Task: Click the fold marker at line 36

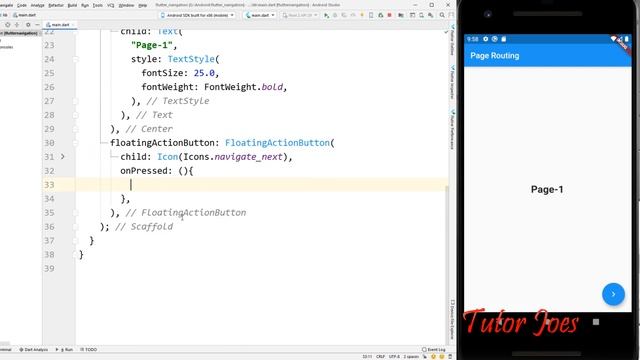Action: point(76,227)
